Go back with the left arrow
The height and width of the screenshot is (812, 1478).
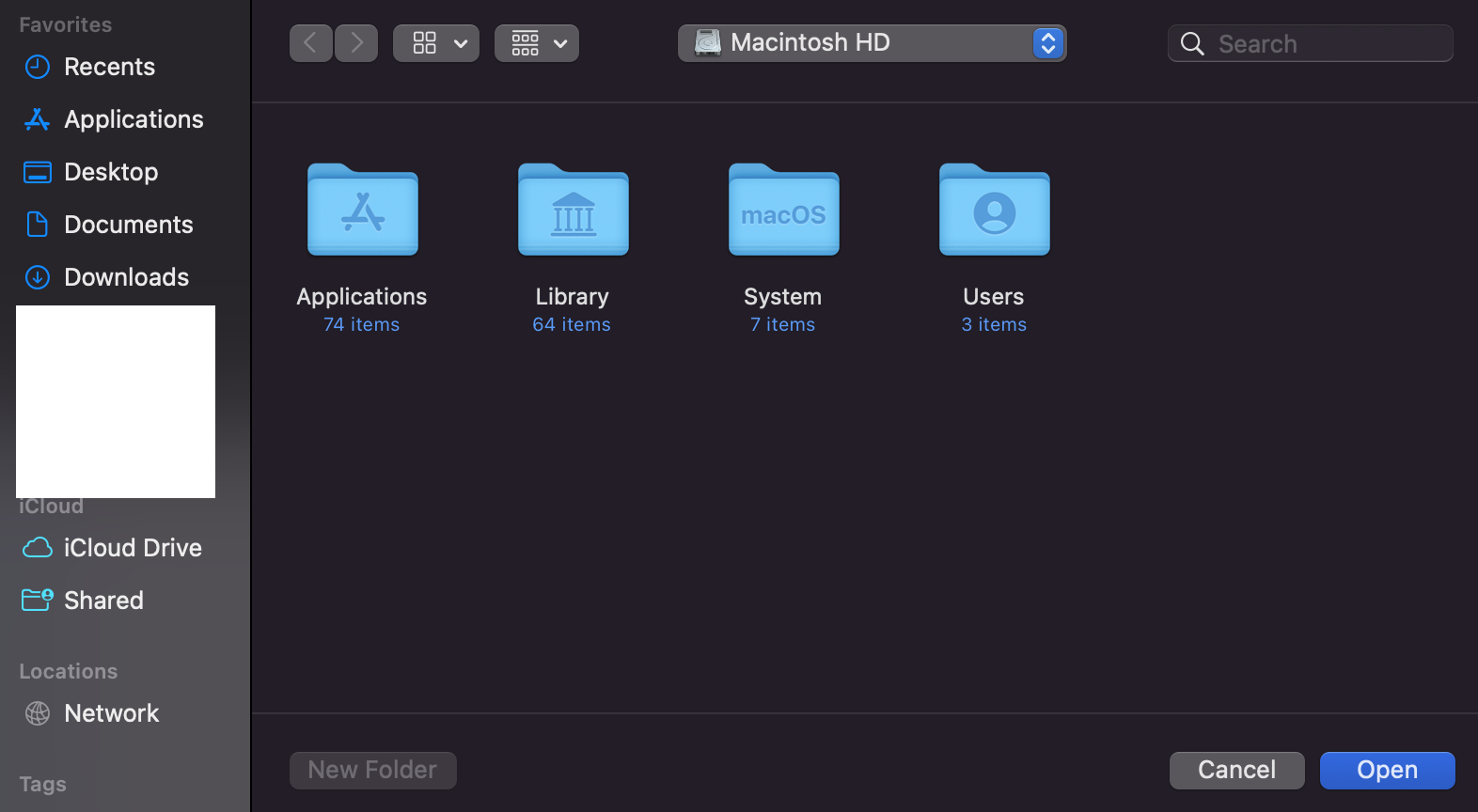click(310, 43)
